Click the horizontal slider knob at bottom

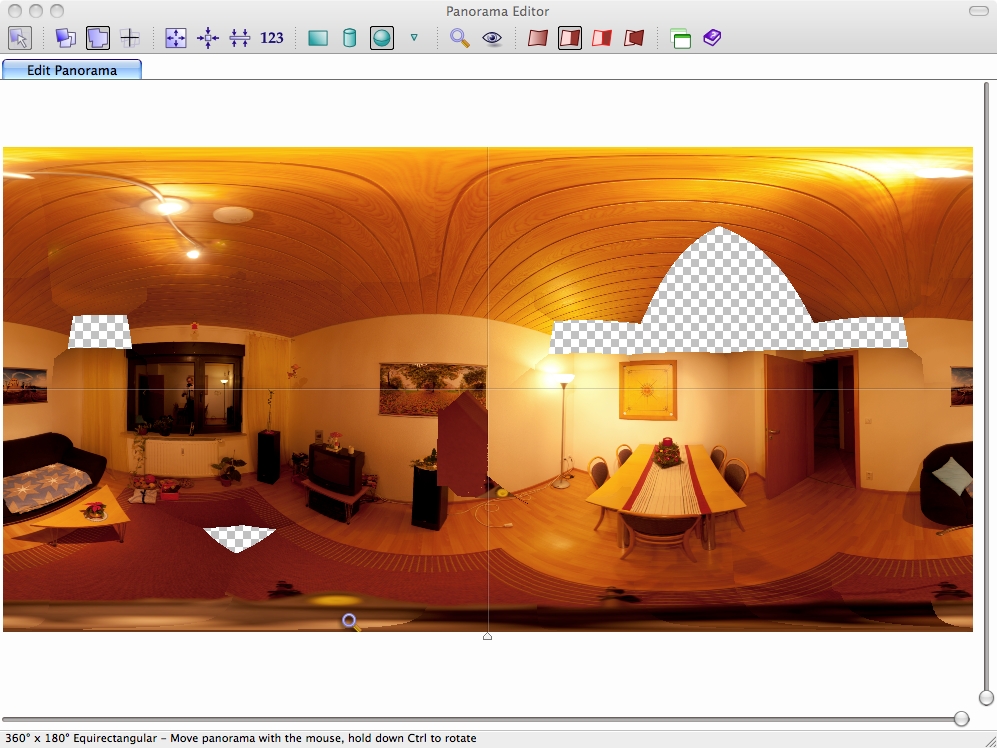click(961, 718)
